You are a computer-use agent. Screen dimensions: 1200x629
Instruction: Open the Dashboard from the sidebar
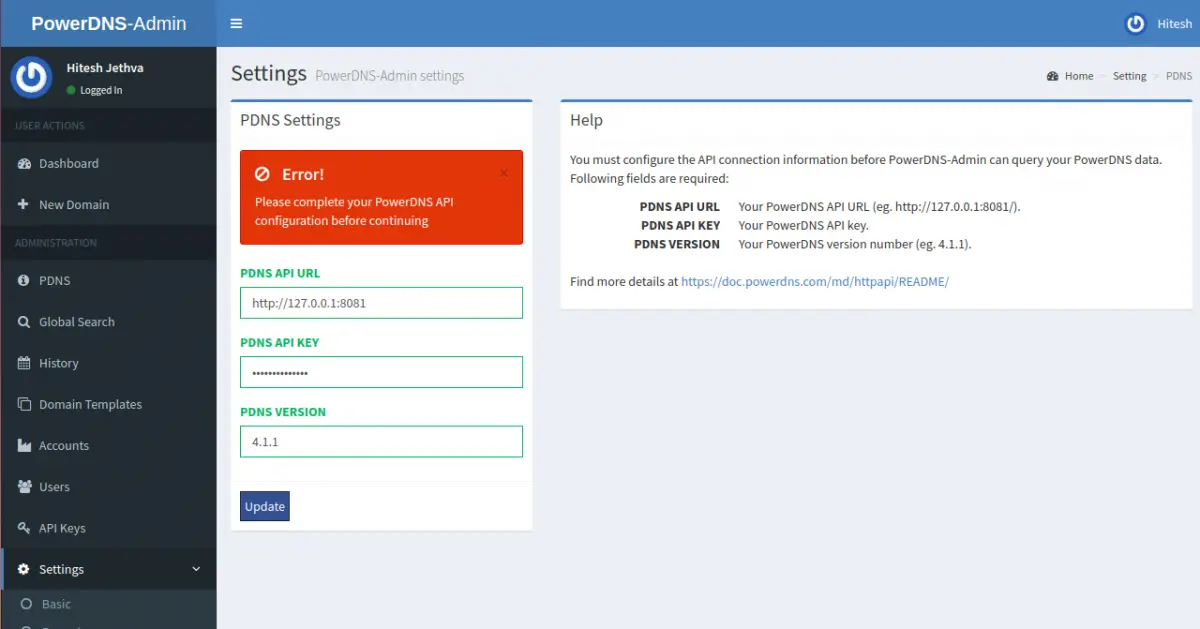70,163
